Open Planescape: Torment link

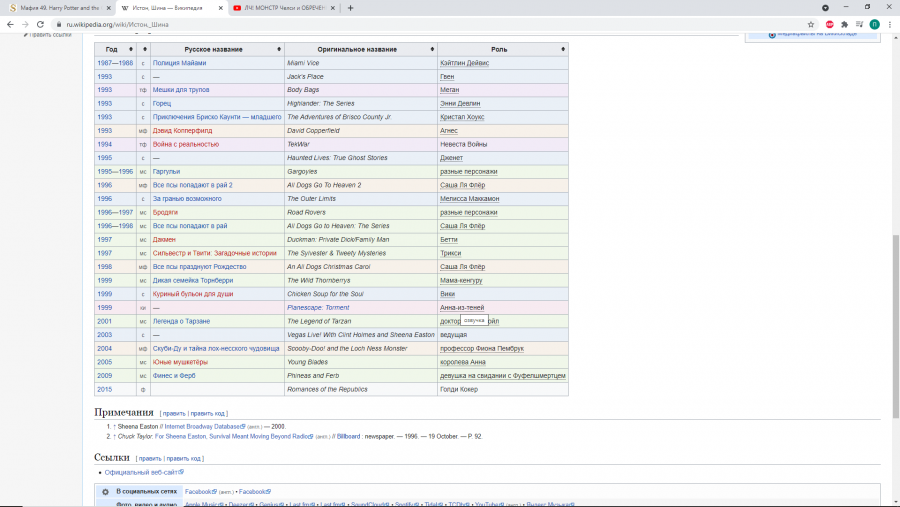point(318,308)
